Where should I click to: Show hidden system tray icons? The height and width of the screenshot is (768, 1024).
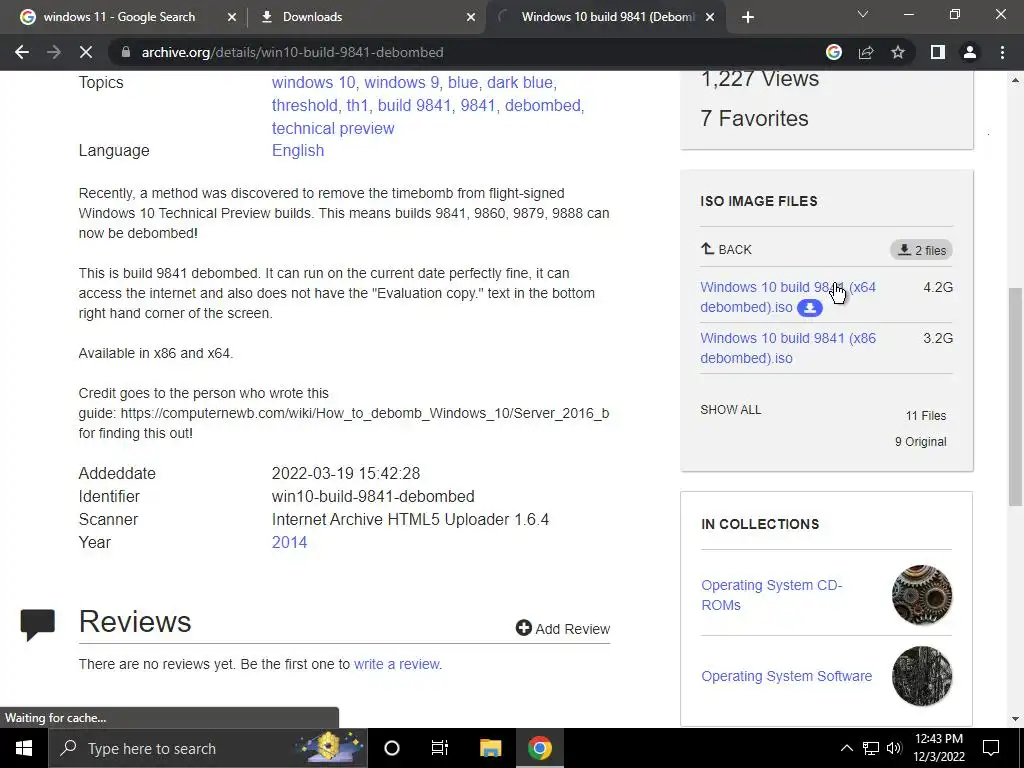point(846,748)
